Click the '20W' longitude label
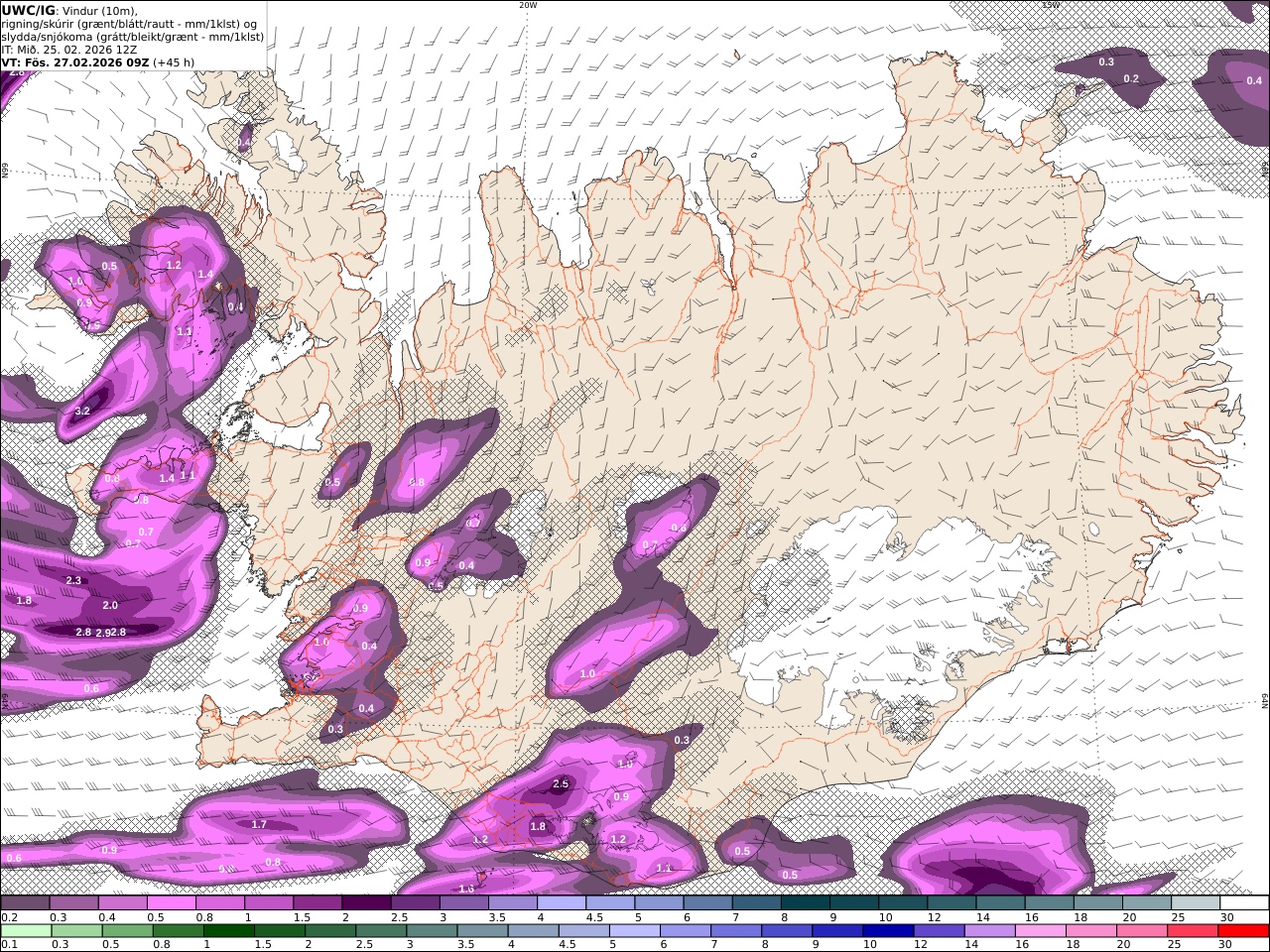1270x952 pixels. coord(528,5)
